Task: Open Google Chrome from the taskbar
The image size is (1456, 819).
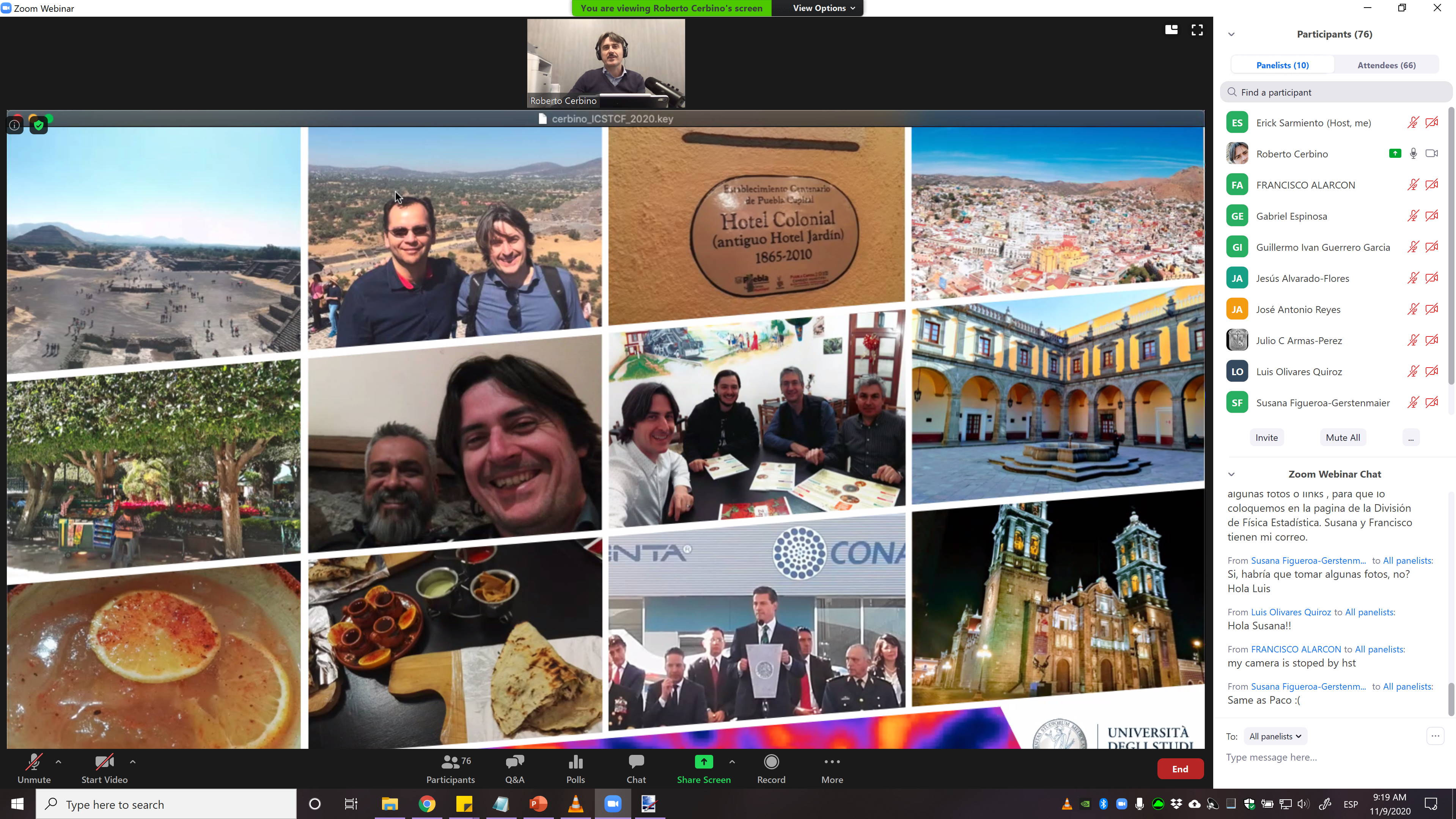Action: coord(427,804)
